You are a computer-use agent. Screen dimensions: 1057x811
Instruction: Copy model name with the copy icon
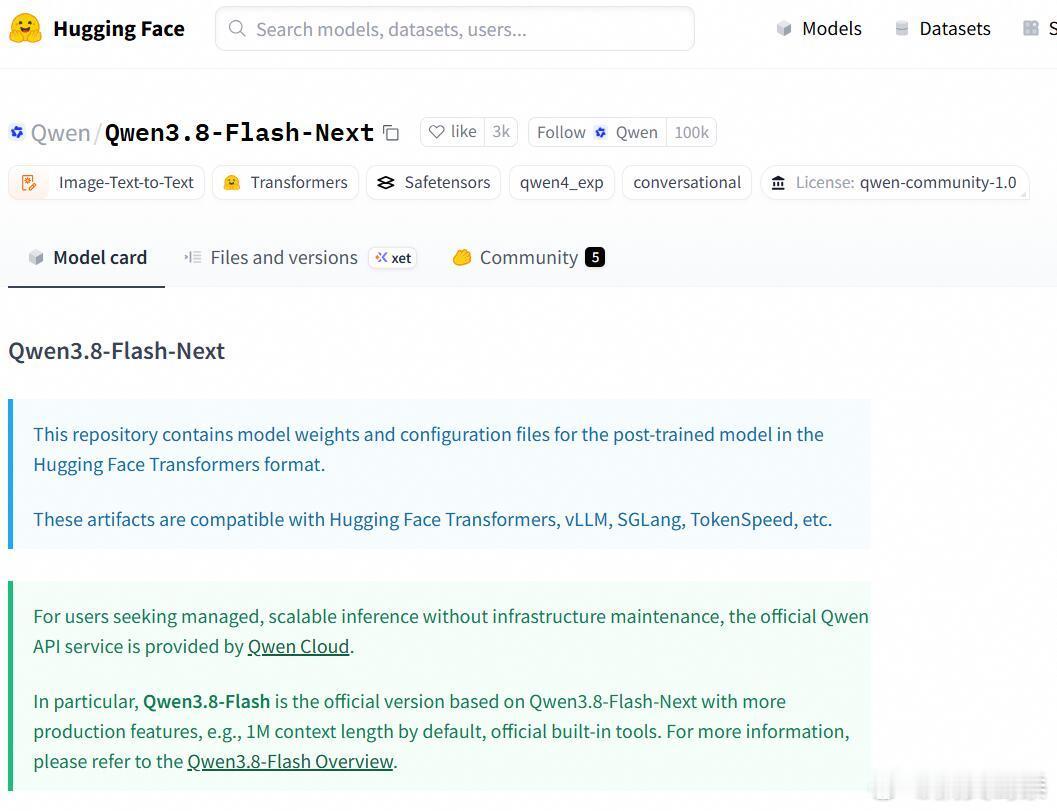(x=391, y=133)
